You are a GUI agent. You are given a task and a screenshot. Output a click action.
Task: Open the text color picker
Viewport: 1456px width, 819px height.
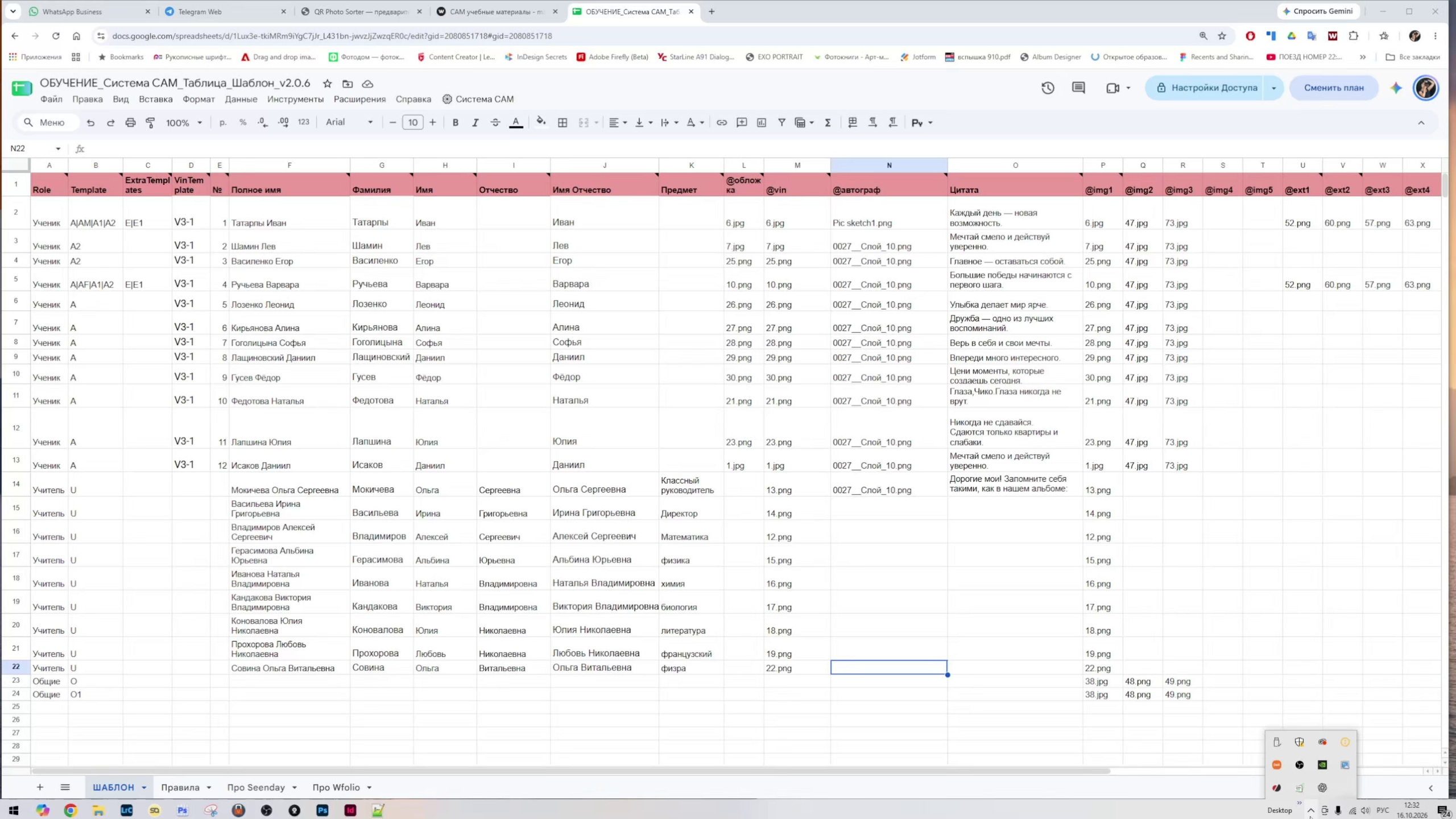(516, 122)
